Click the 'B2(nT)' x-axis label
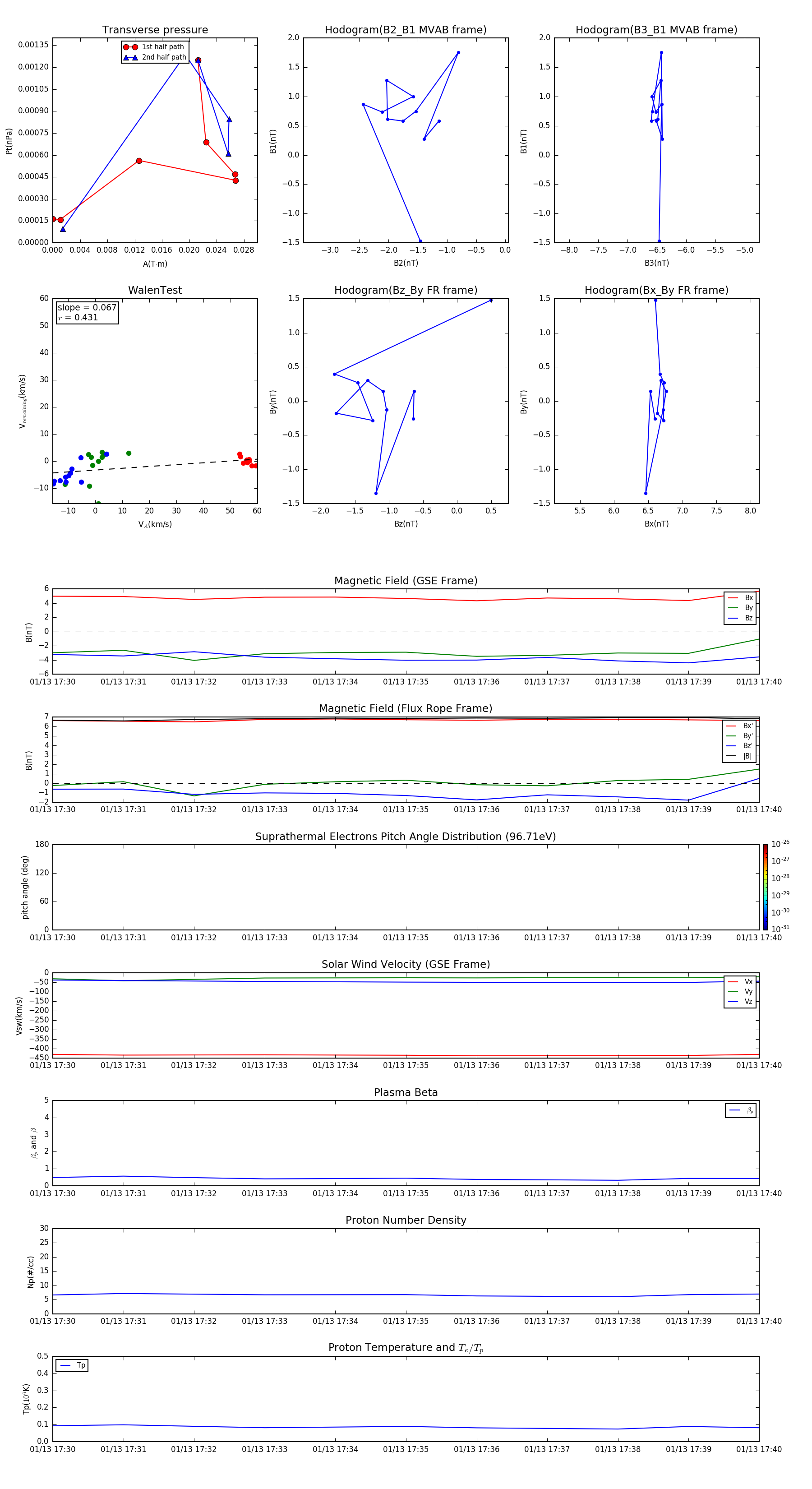 406,263
